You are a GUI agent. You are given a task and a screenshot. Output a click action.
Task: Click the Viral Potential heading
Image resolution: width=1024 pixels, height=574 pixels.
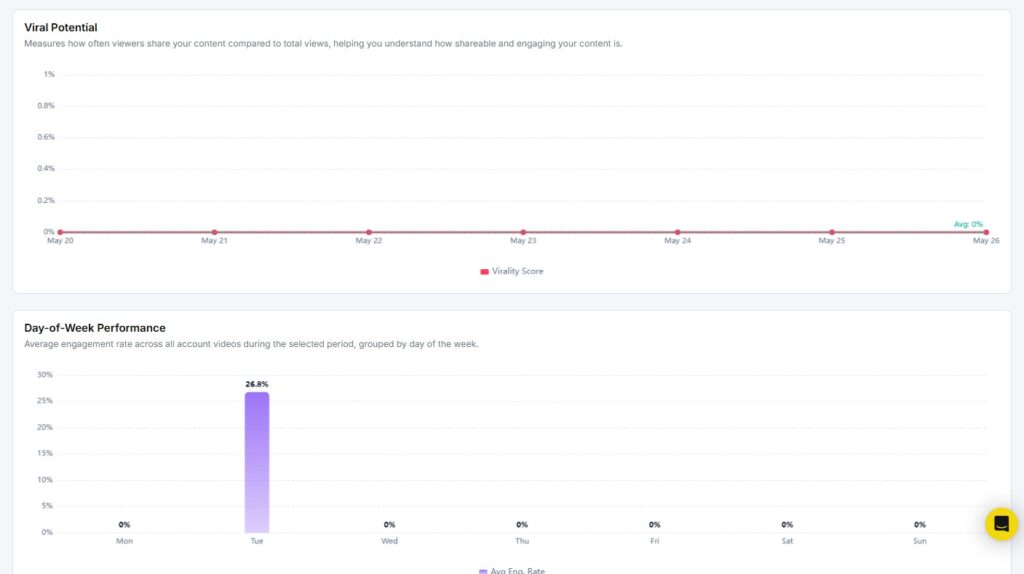tap(61, 27)
